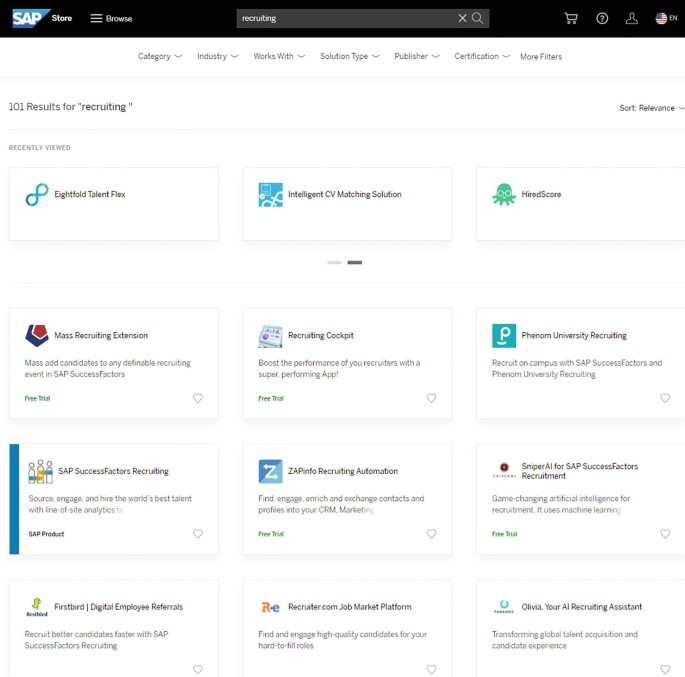Open More Filters

(541, 57)
